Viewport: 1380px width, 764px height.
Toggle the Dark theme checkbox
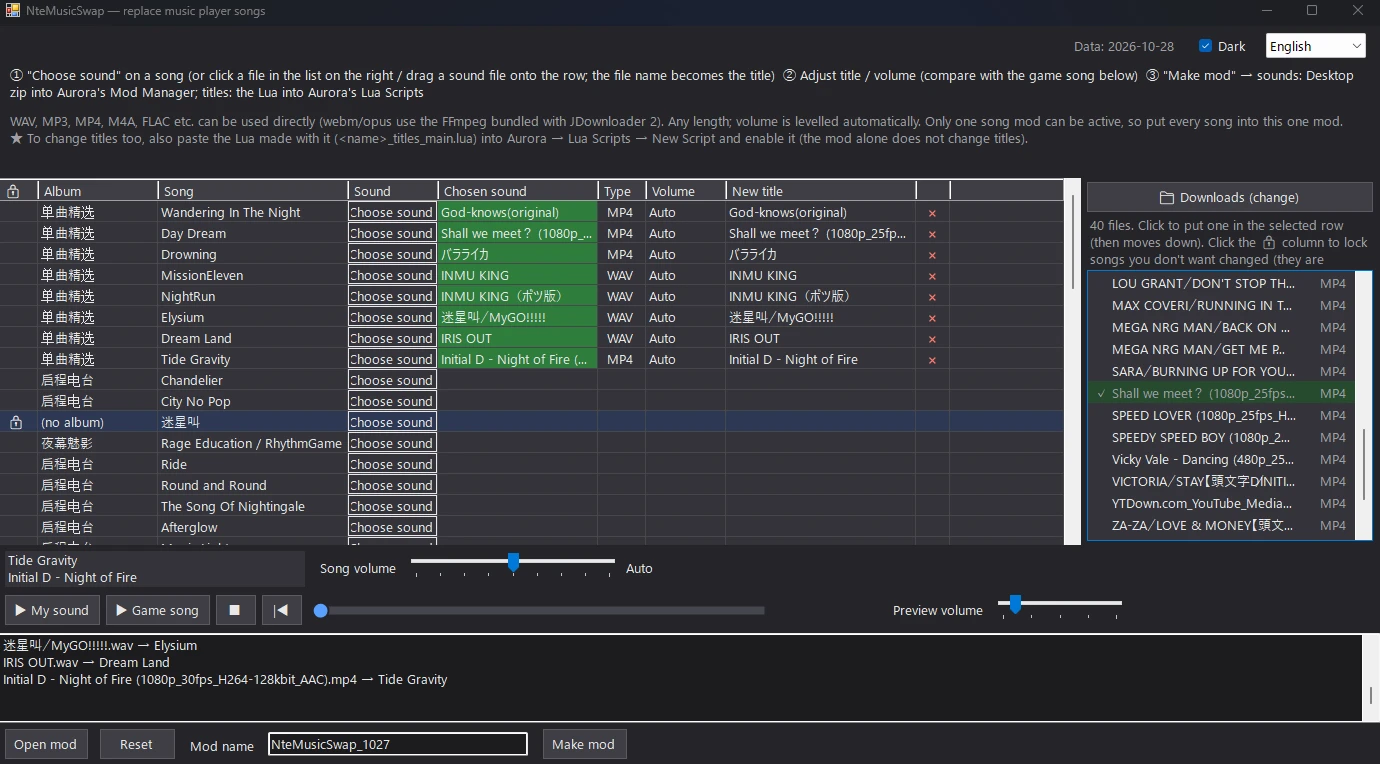1206,46
